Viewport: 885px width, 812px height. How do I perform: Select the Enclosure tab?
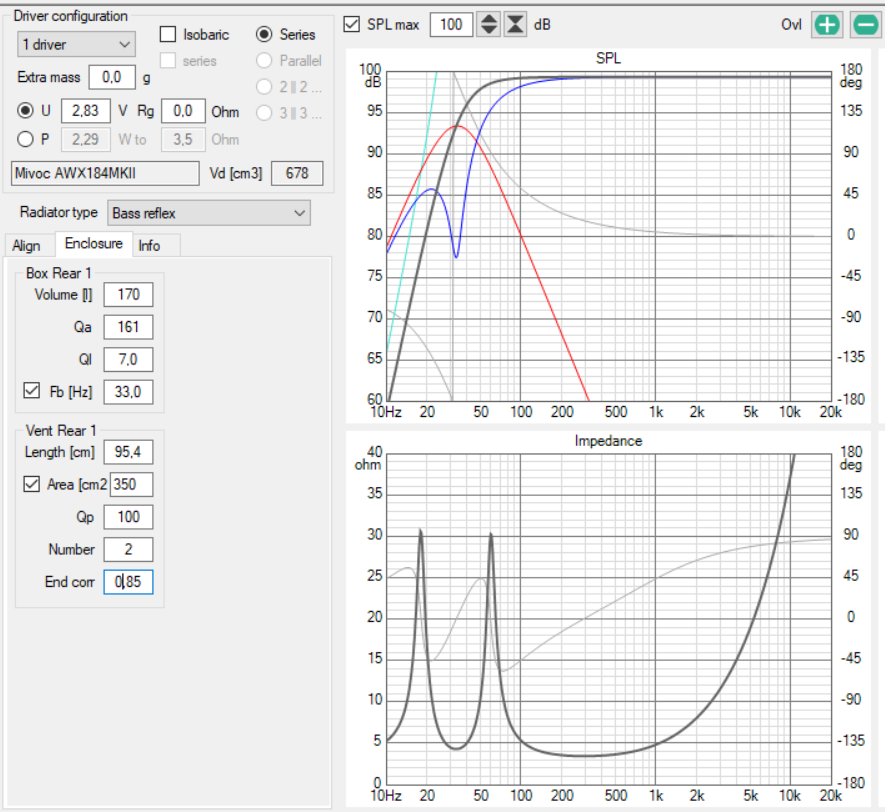coord(94,244)
